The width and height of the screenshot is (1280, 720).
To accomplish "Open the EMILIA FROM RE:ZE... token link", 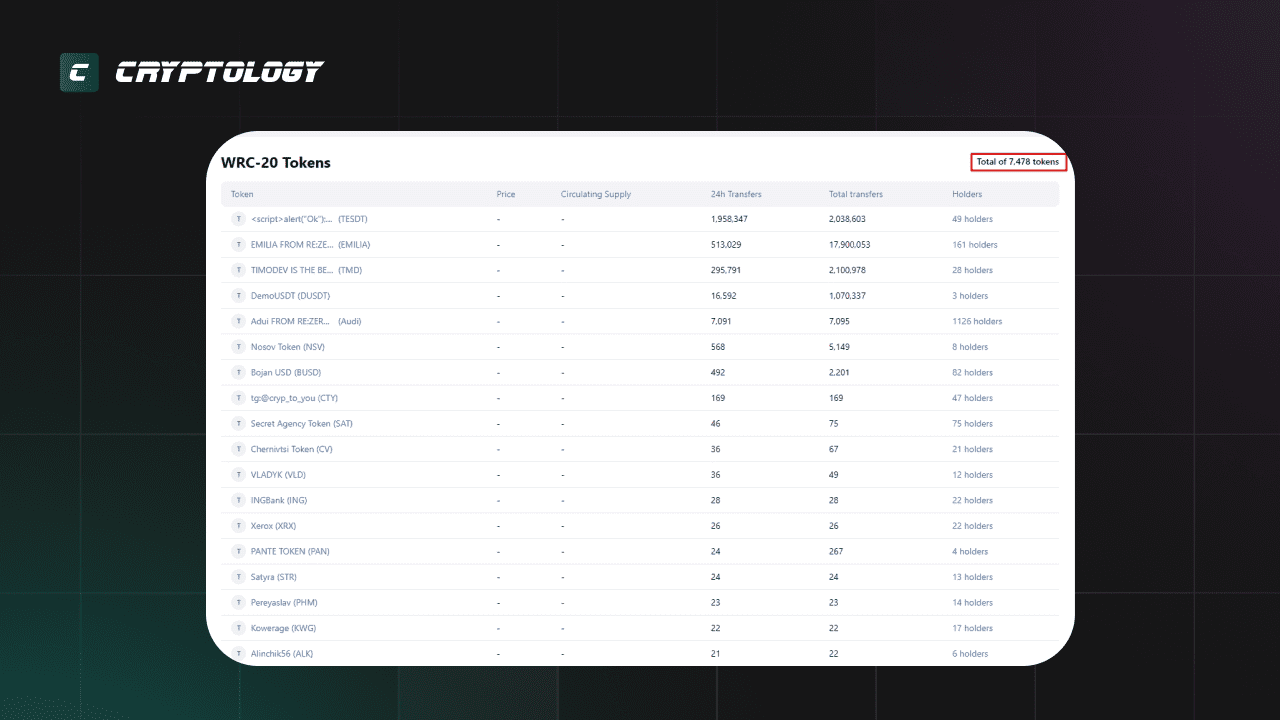I will [x=310, y=245].
